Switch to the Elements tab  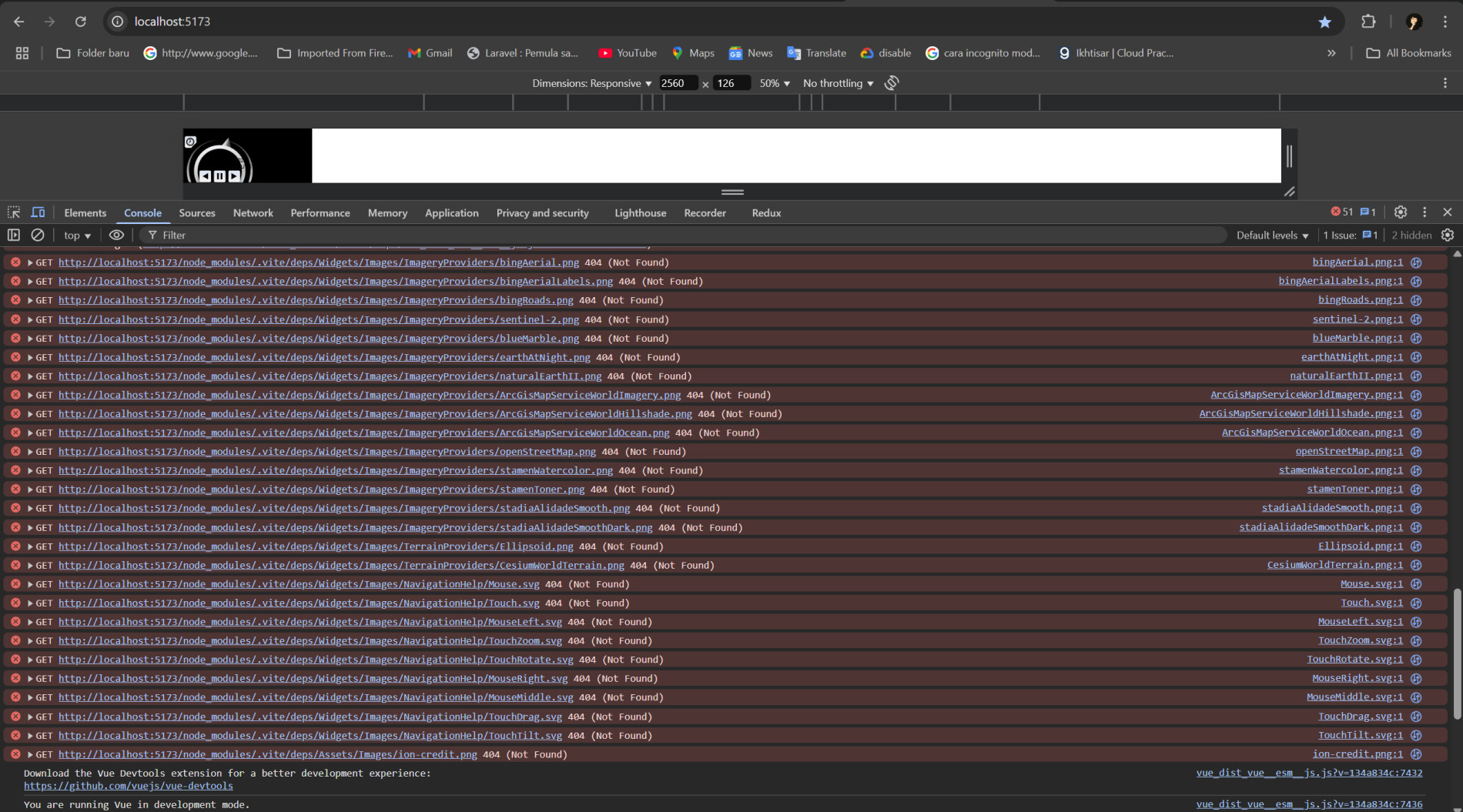pos(85,212)
